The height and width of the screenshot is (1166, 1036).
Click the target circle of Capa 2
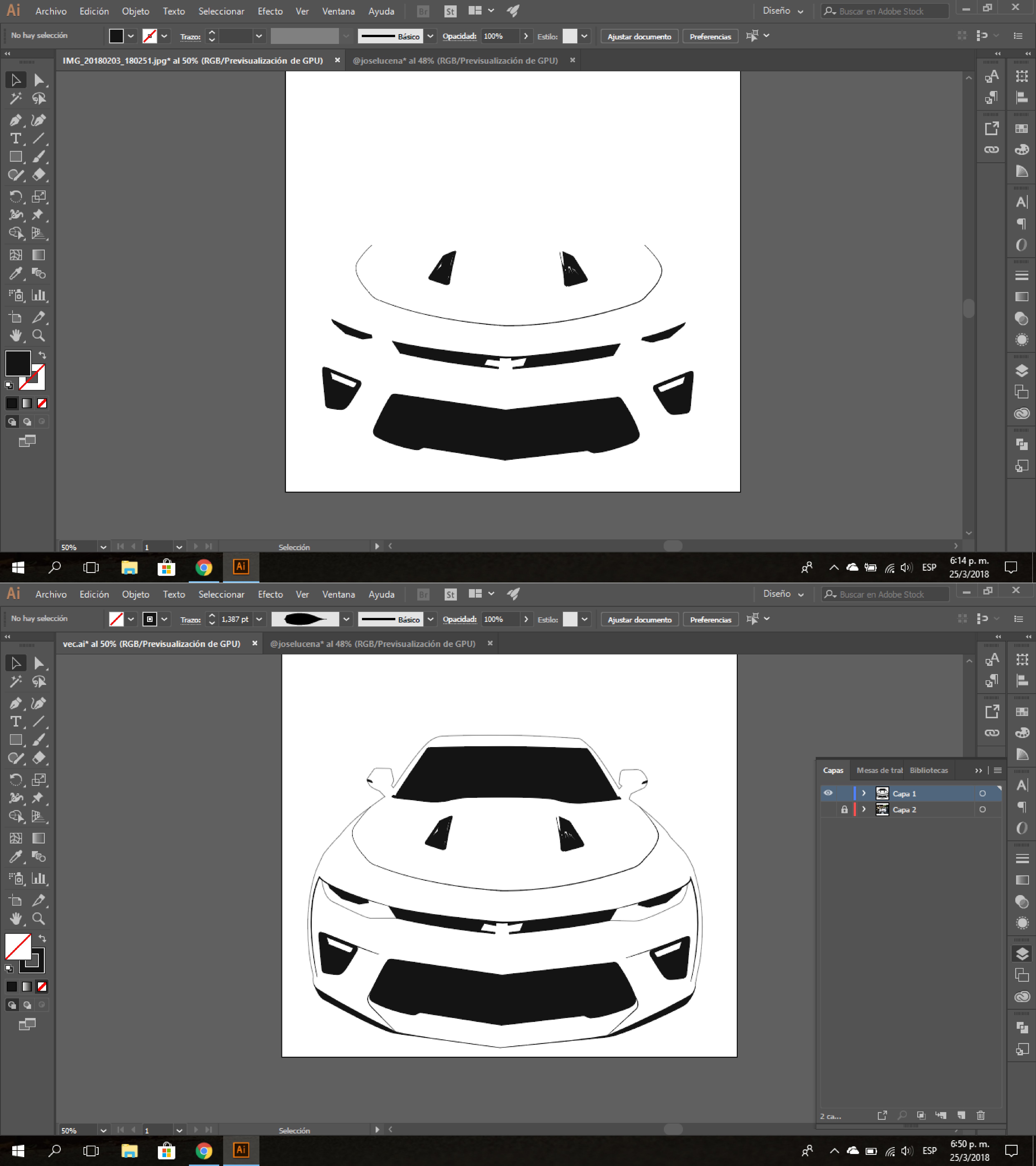(982, 809)
